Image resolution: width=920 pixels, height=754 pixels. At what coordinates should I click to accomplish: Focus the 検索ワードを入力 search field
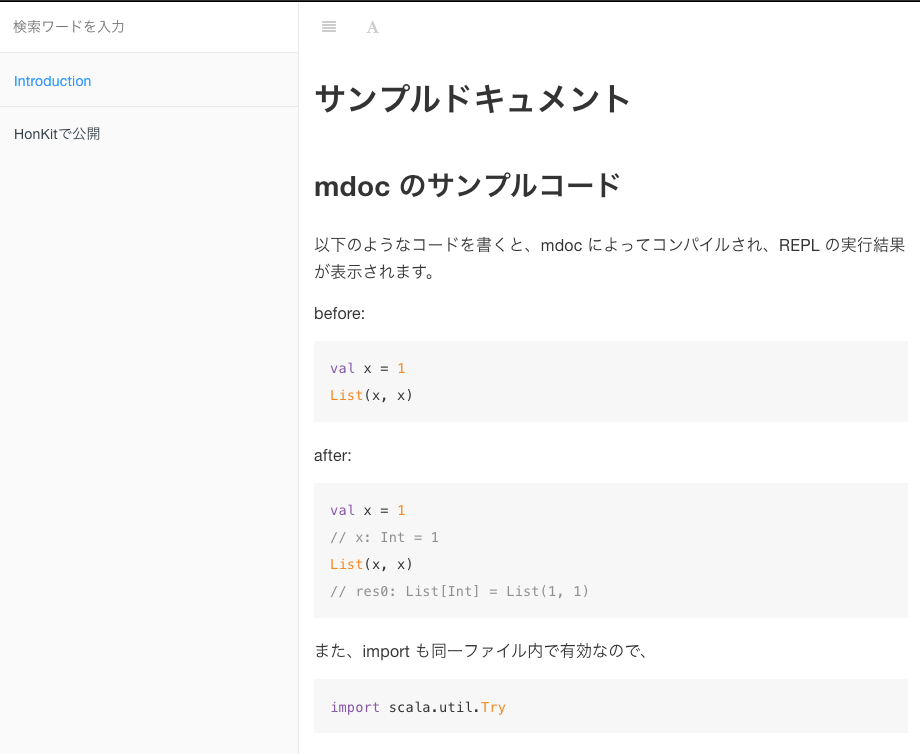tap(149, 27)
